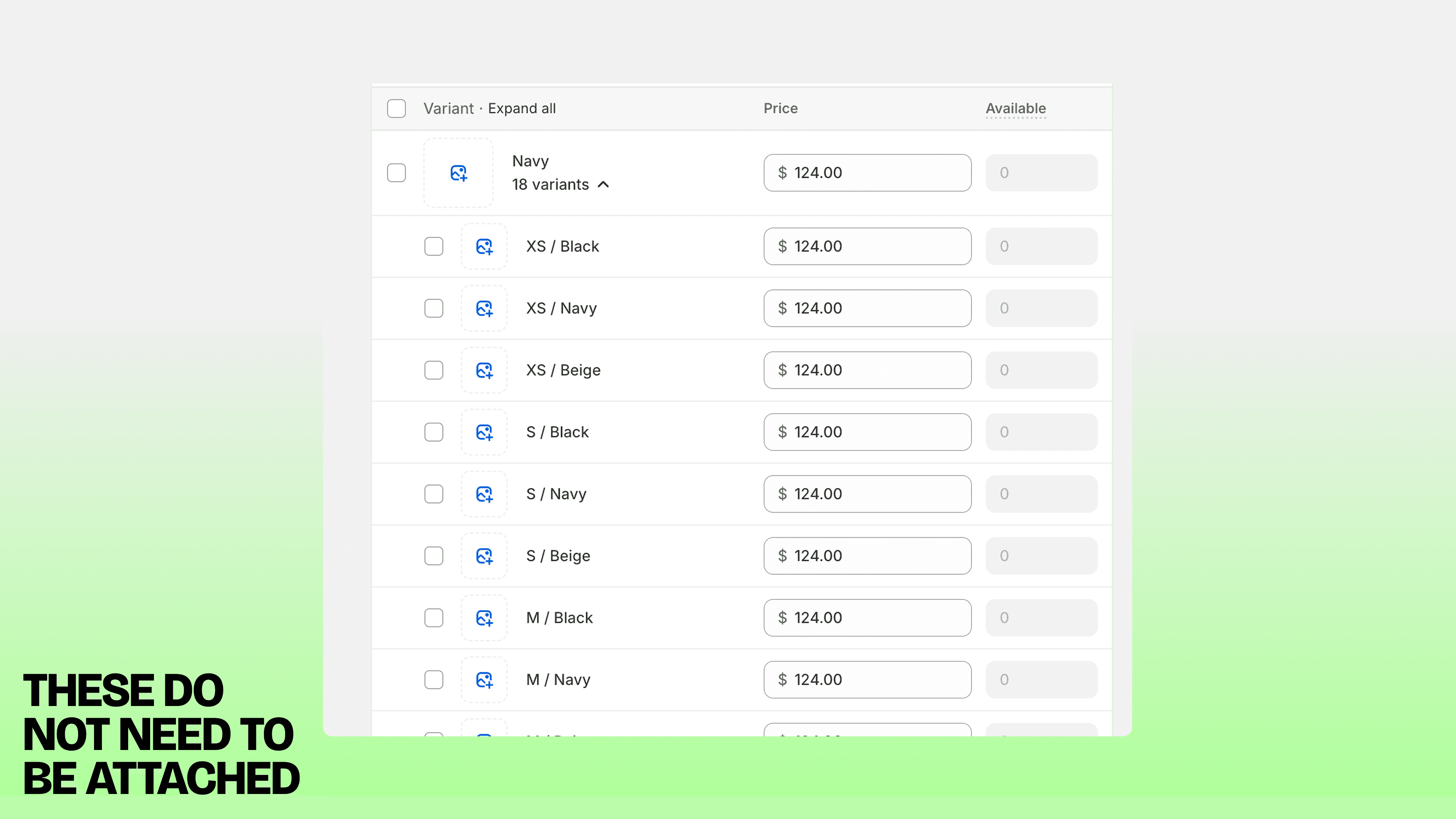Tick the select-all variants checkbox in header
Viewport: 1456px width, 819px height.
(396, 108)
